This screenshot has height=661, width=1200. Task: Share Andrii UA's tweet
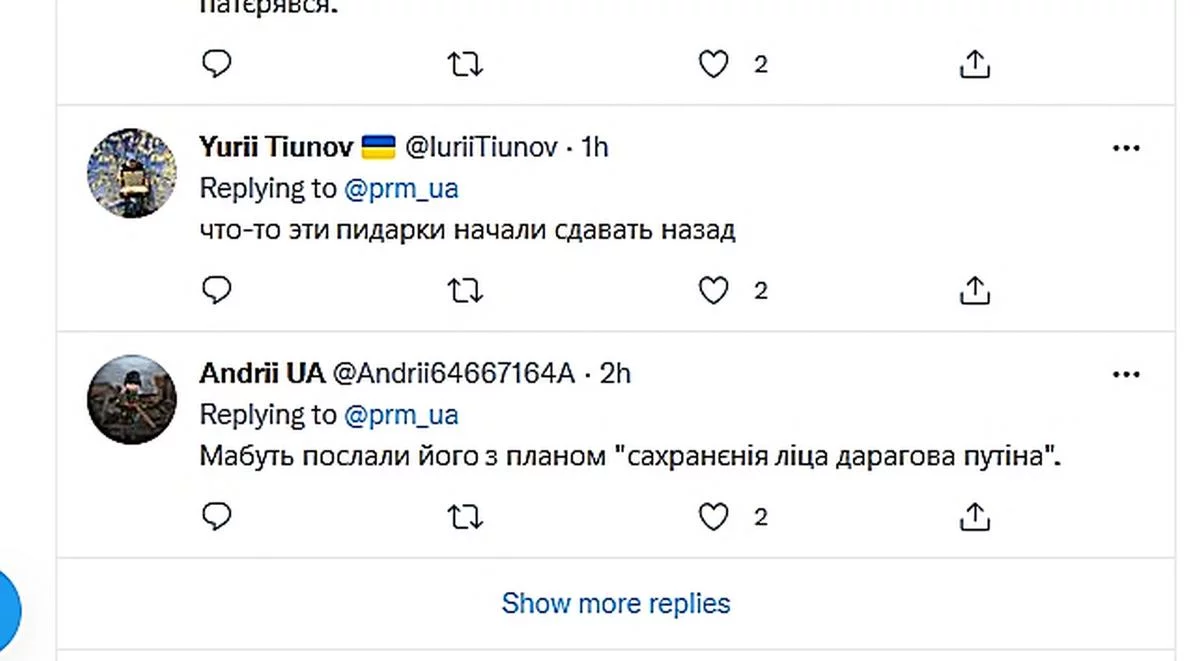coord(974,517)
